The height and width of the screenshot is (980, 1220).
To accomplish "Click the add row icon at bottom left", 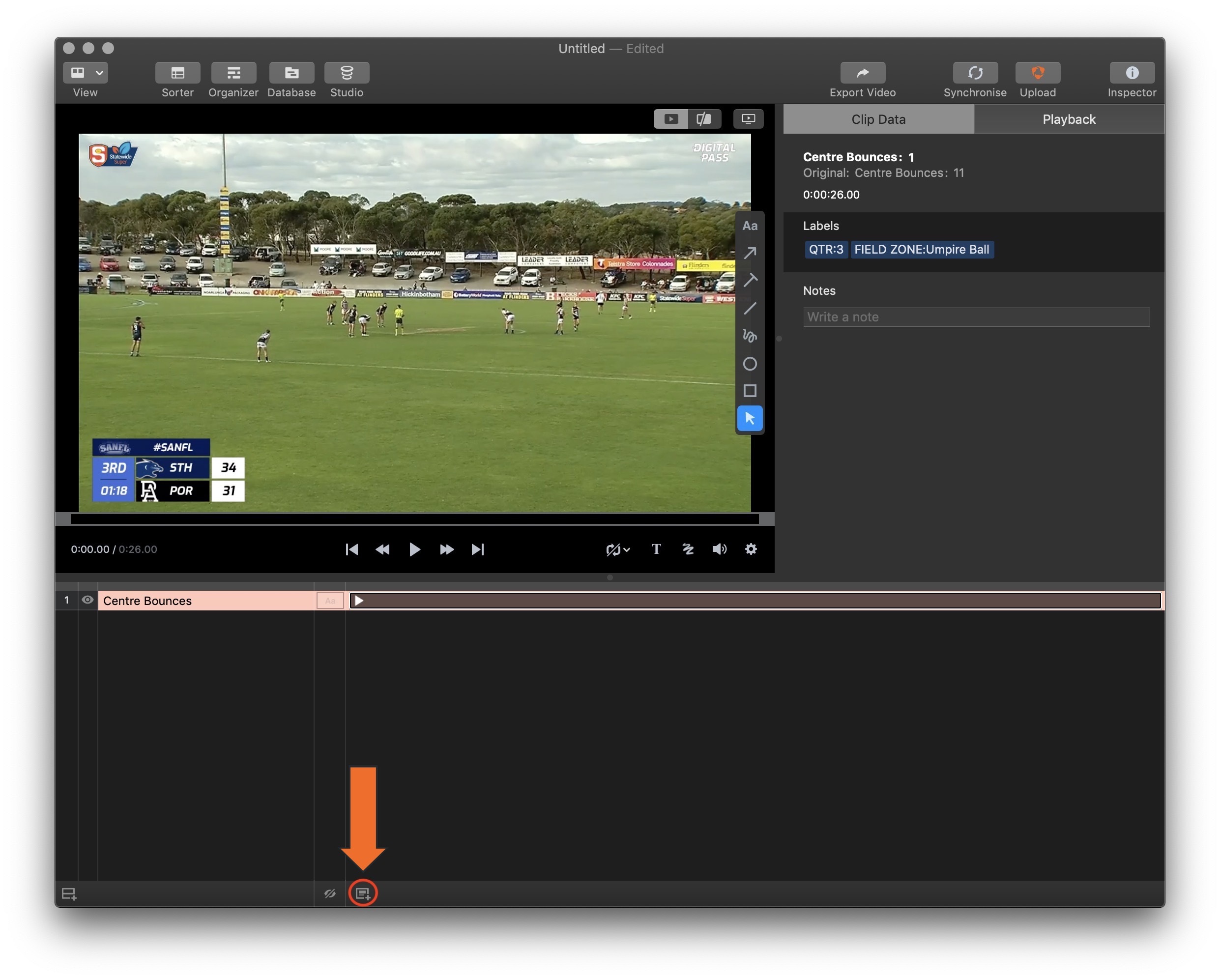I will tap(69, 894).
